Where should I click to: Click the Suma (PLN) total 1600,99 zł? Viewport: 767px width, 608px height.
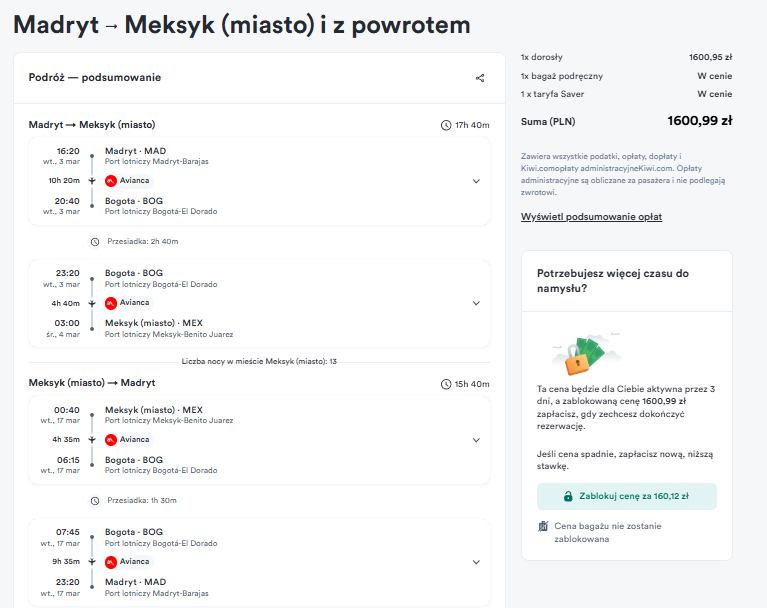[x=699, y=121]
